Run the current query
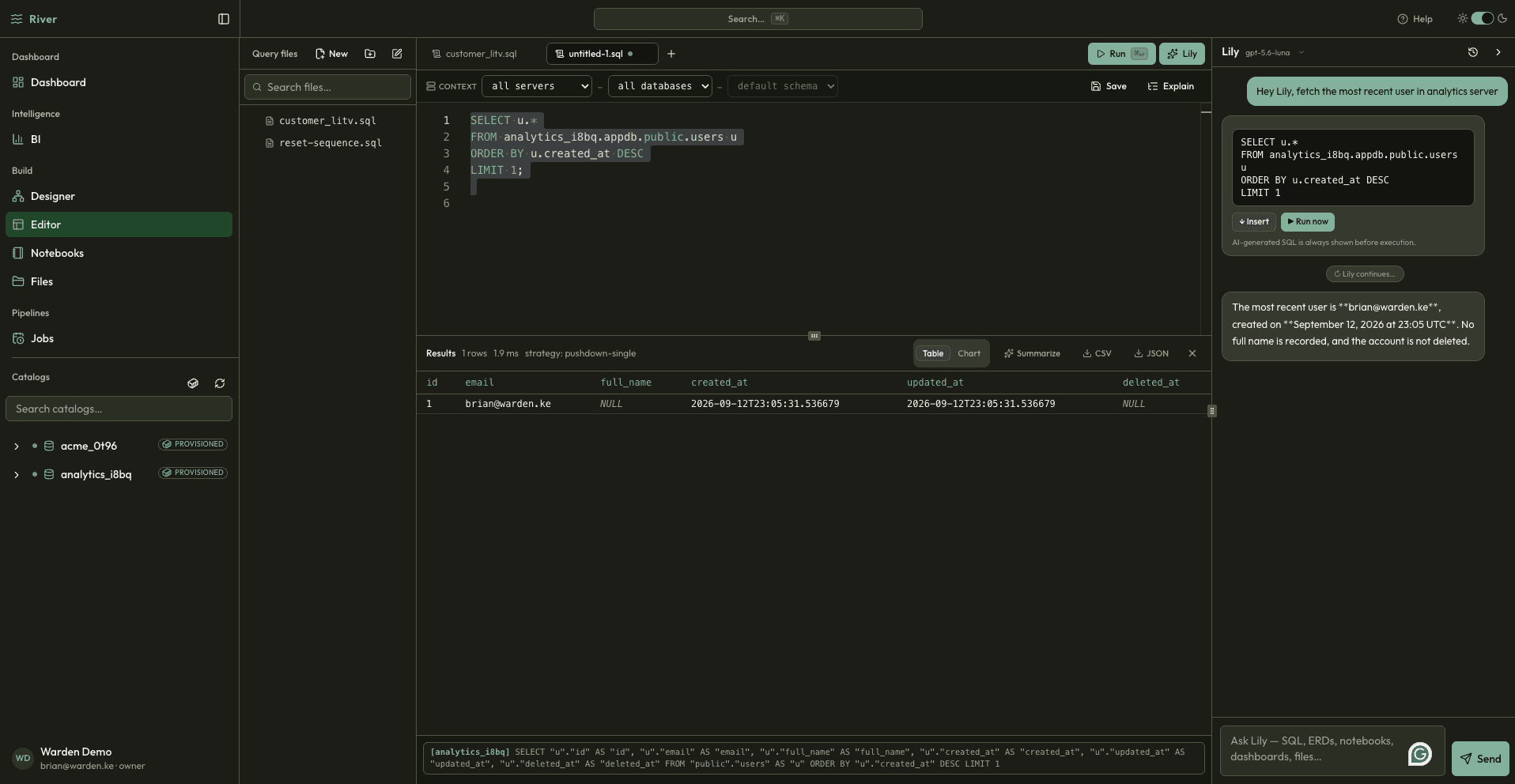The width and height of the screenshot is (1515, 784). (x=1121, y=54)
